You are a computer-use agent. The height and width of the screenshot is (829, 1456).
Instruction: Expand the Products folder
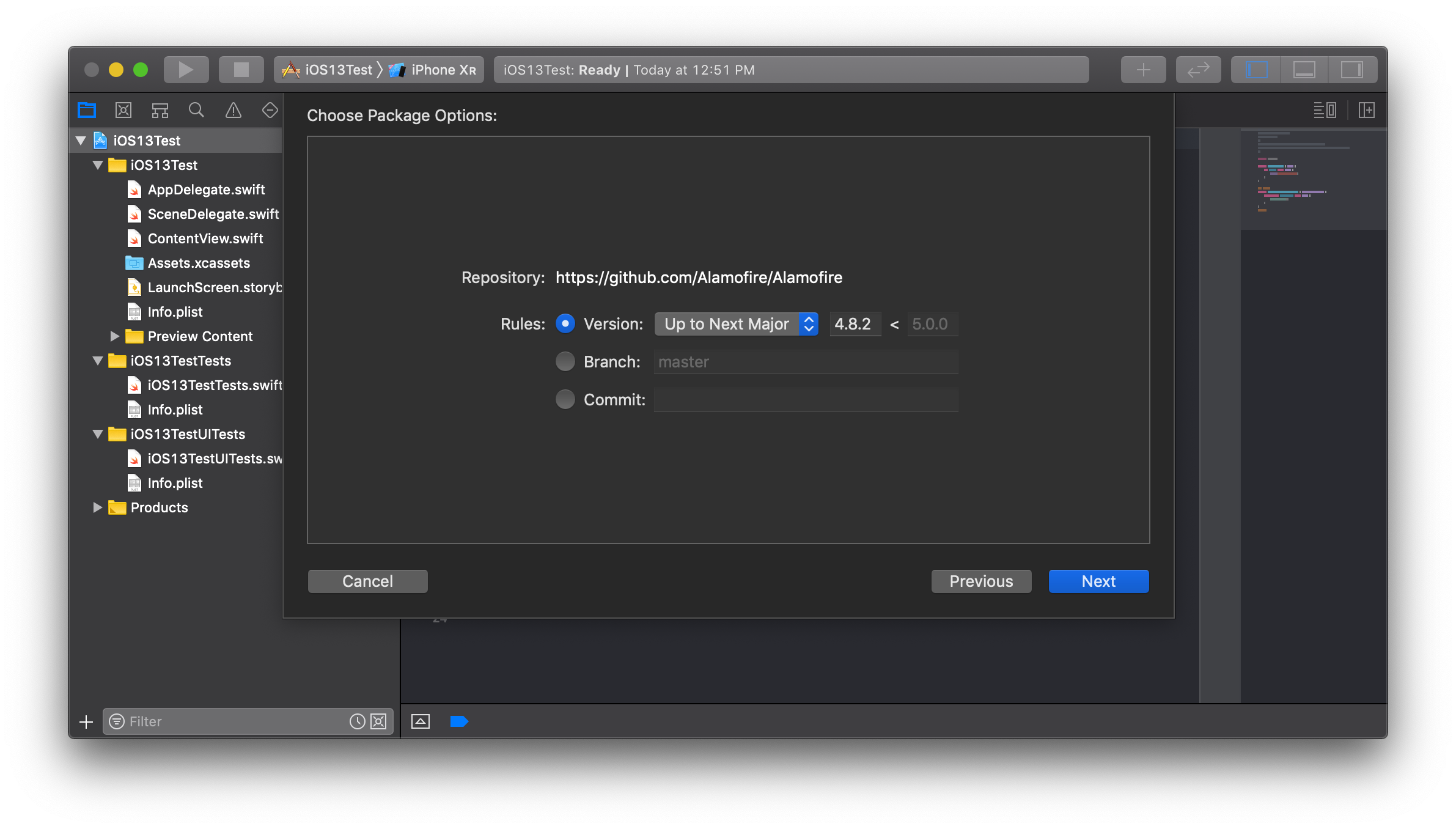click(97, 507)
